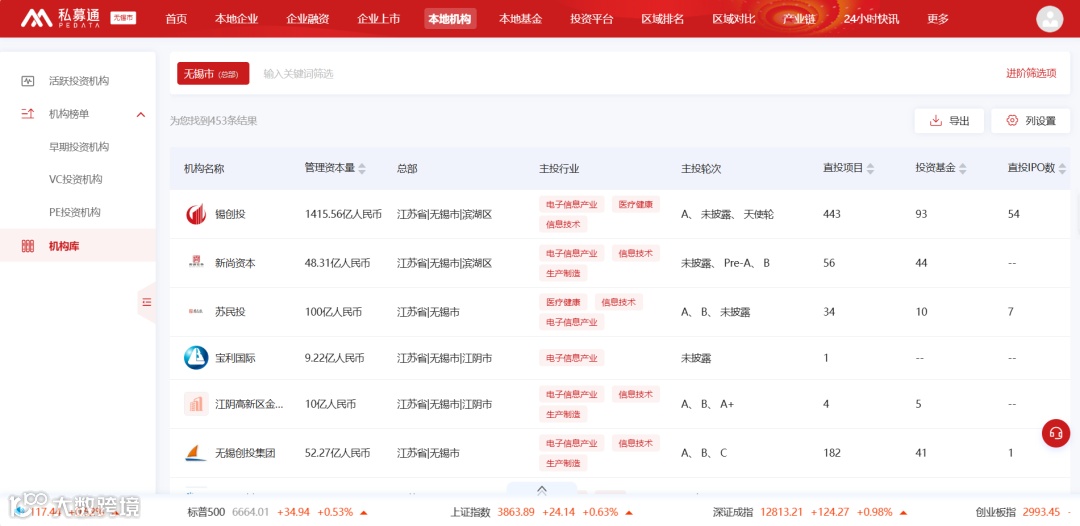This screenshot has height=526, width=1080.
Task: Click 江苏省|无锡市|江阴市 in 宝利国际 row
Action: (x=444, y=358)
